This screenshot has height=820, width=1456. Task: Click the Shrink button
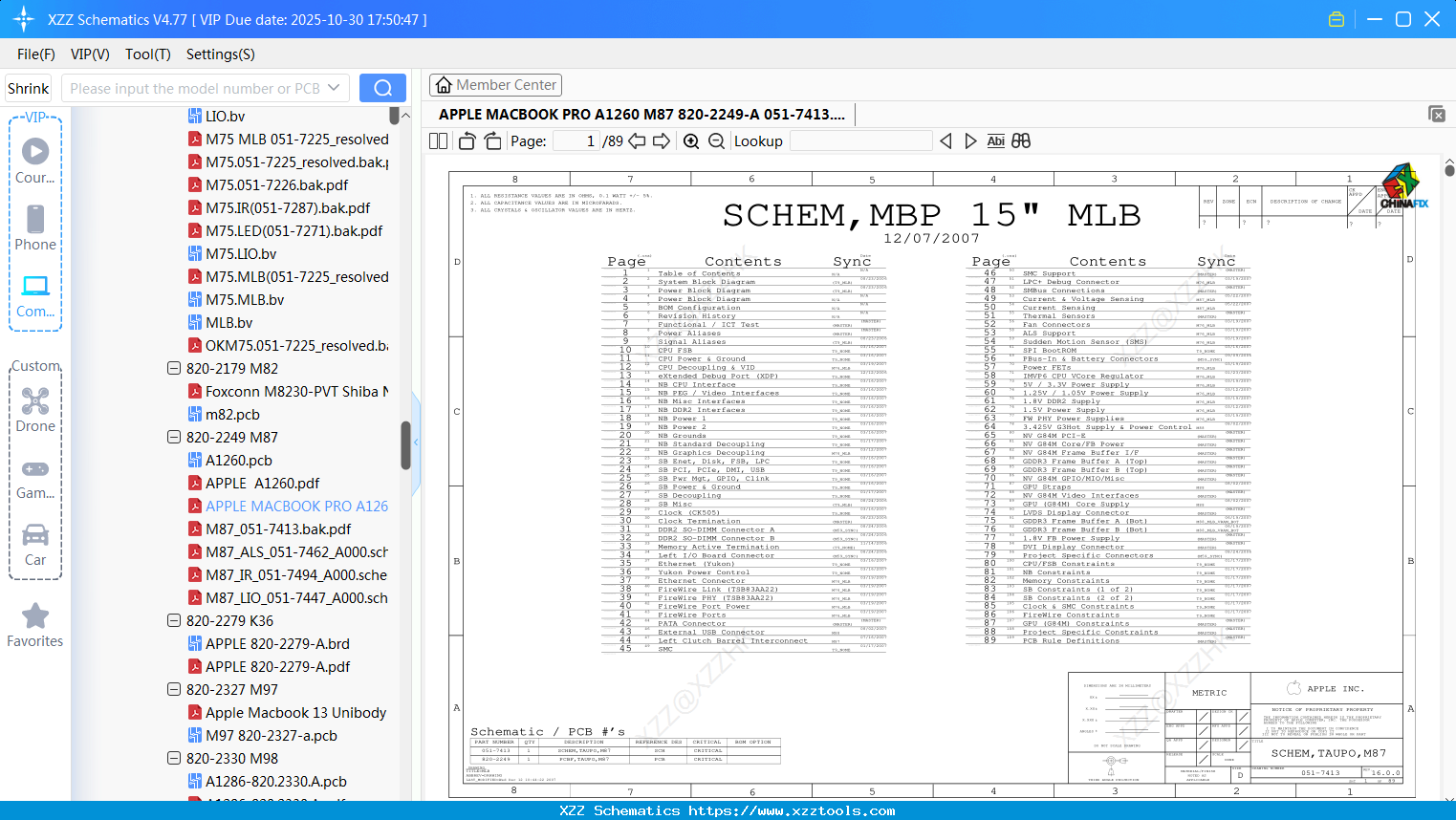[29, 88]
